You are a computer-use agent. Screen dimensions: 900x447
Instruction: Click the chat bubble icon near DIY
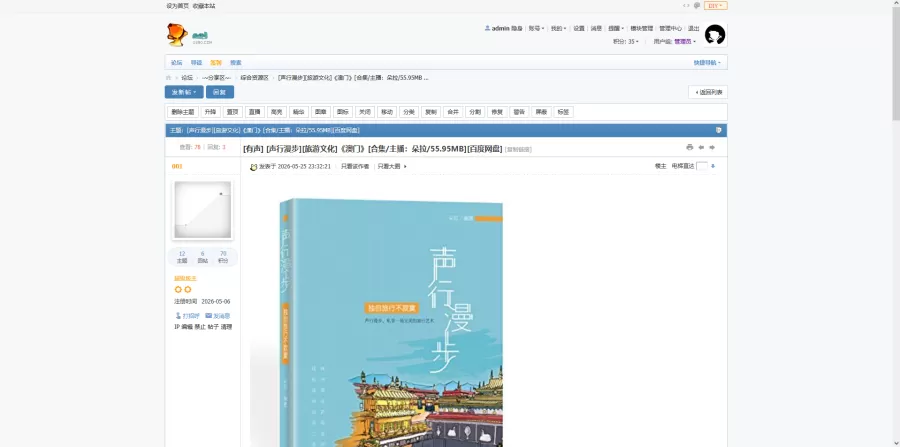(x=697, y=6)
